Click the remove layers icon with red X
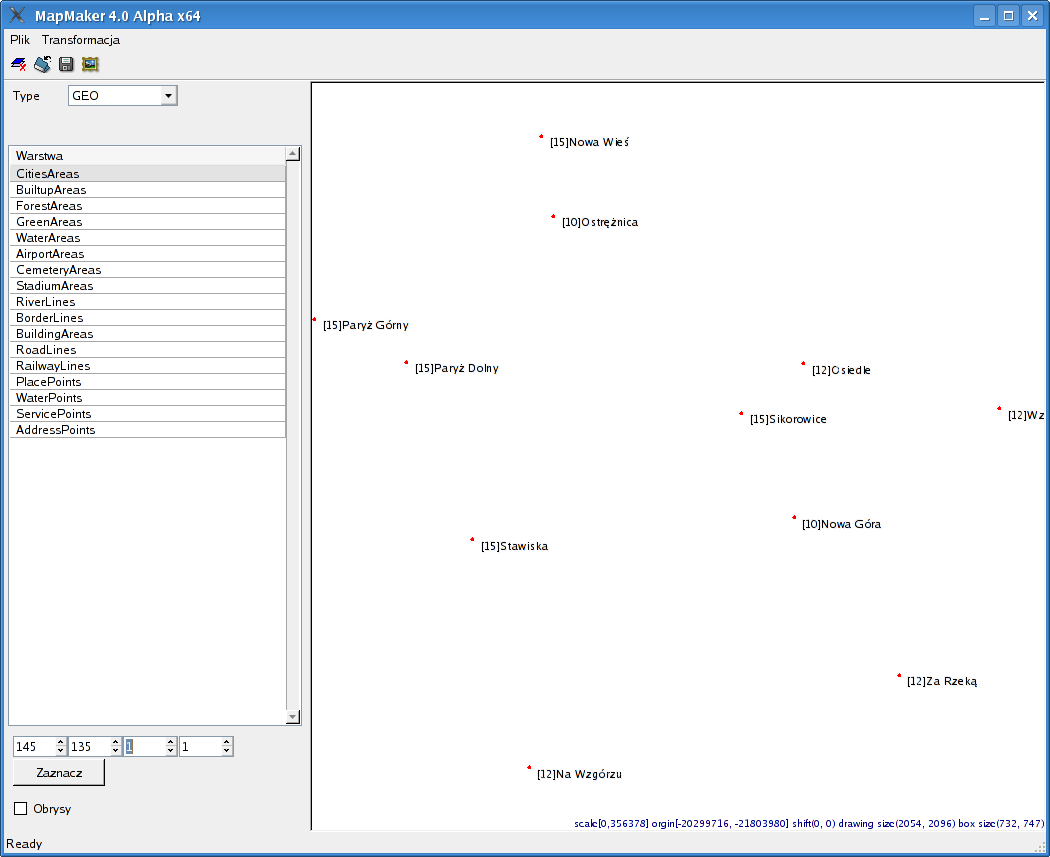This screenshot has height=857, width=1050. [x=18, y=65]
